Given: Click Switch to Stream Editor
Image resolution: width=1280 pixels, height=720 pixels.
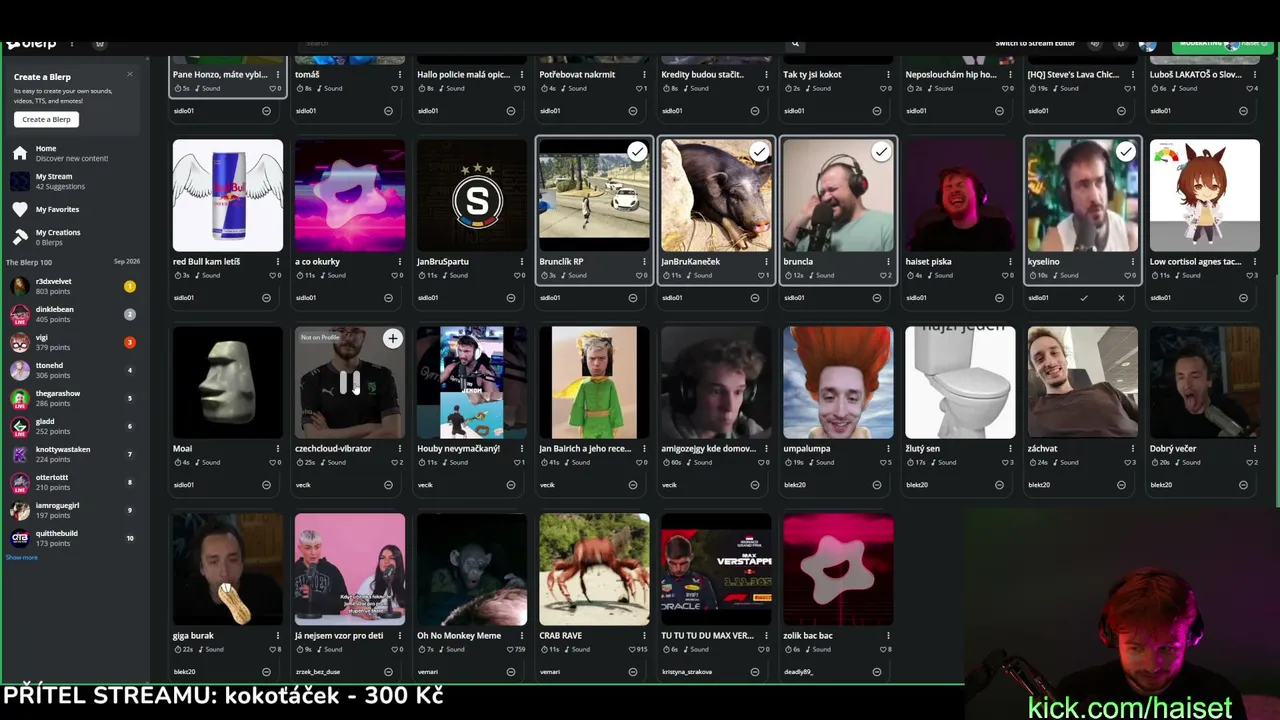Looking at the screenshot, I should click(x=1035, y=43).
